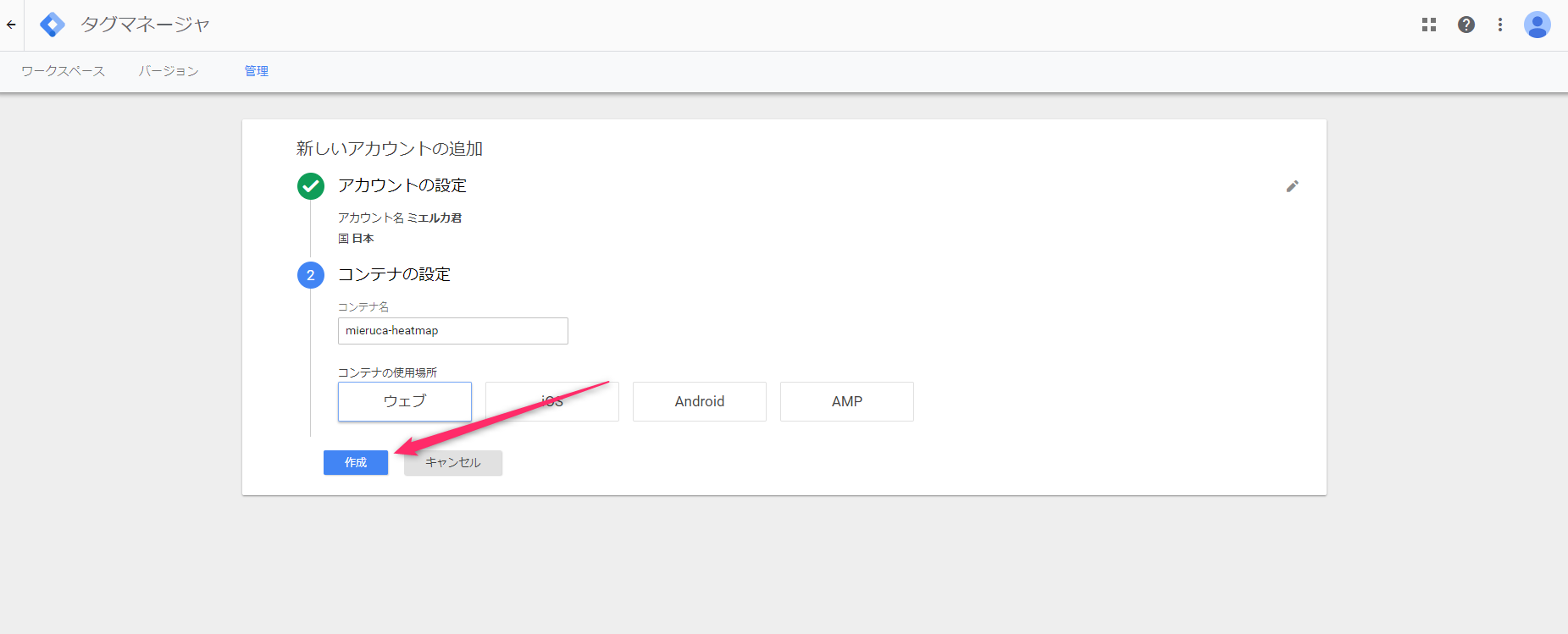Image resolution: width=1568 pixels, height=634 pixels.
Task: Switch to the ワークスペース tab
Action: (64, 71)
